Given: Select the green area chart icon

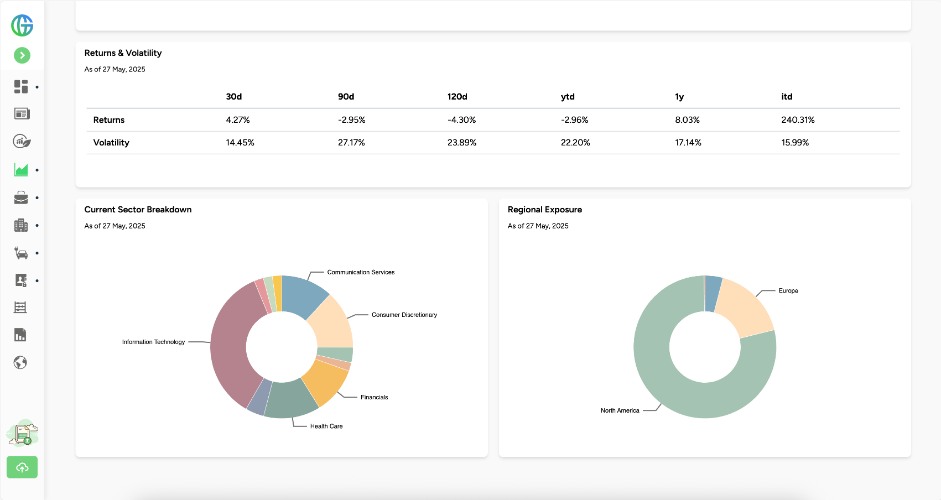Looking at the screenshot, I should [21, 170].
